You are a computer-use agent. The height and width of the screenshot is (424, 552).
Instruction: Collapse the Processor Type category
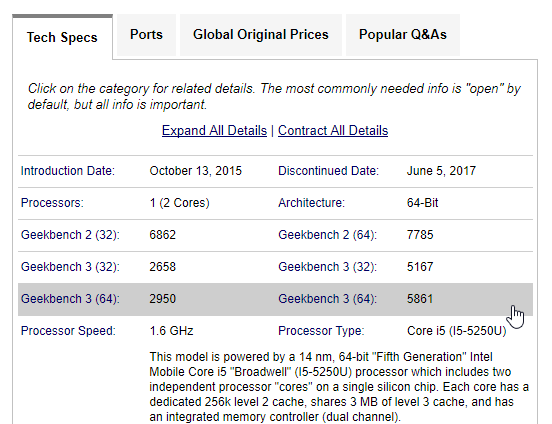[321, 331]
